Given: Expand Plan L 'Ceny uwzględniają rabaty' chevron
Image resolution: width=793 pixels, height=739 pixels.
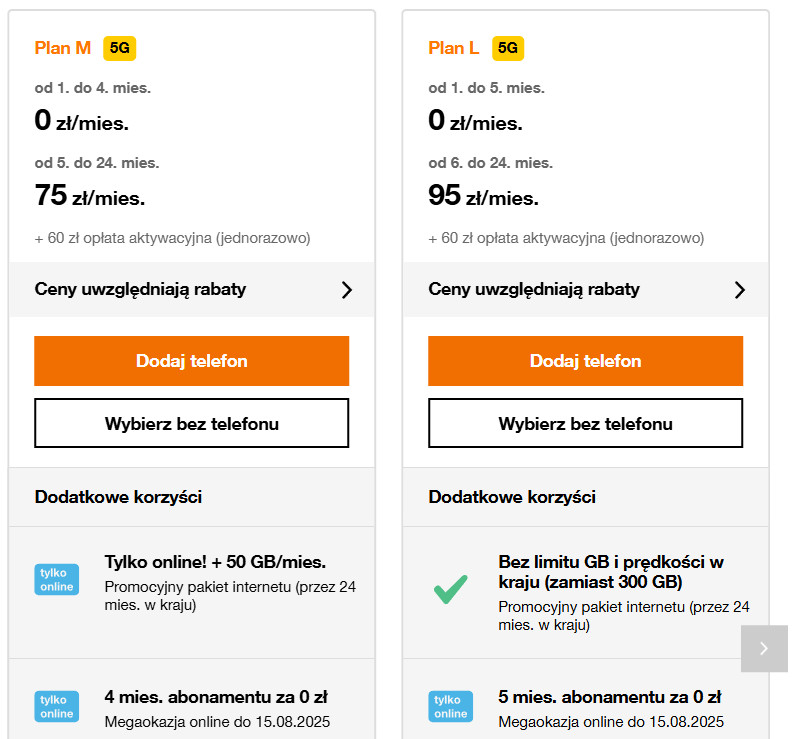Looking at the screenshot, I should pos(740,290).
